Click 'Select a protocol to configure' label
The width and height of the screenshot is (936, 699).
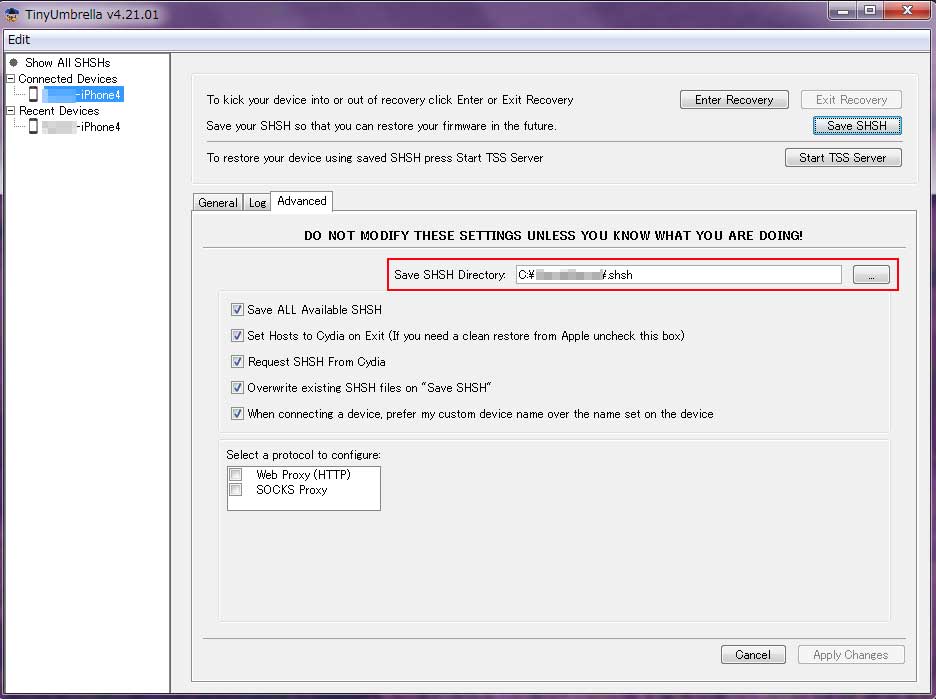click(303, 455)
